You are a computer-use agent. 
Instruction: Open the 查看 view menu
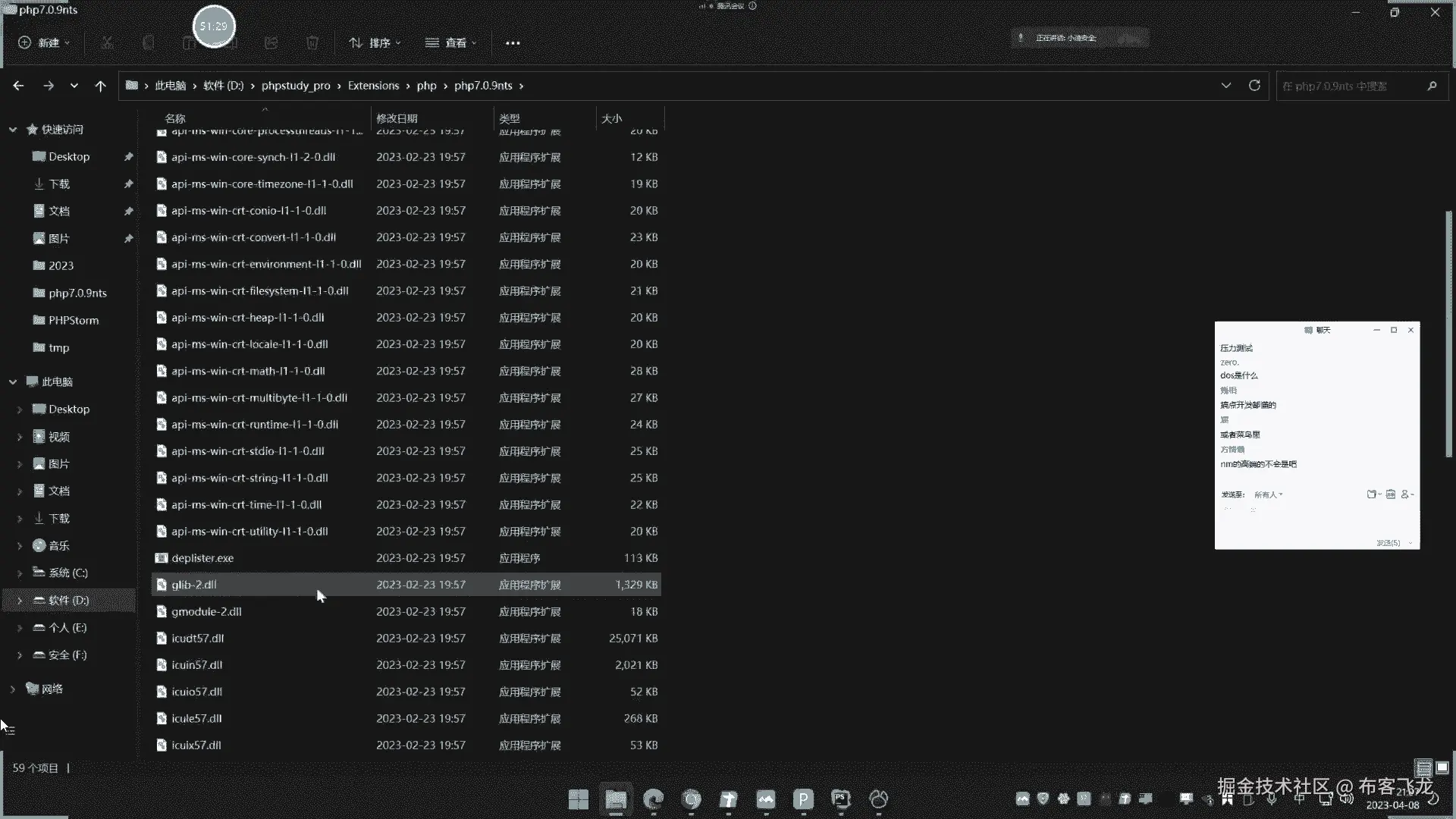pos(451,43)
